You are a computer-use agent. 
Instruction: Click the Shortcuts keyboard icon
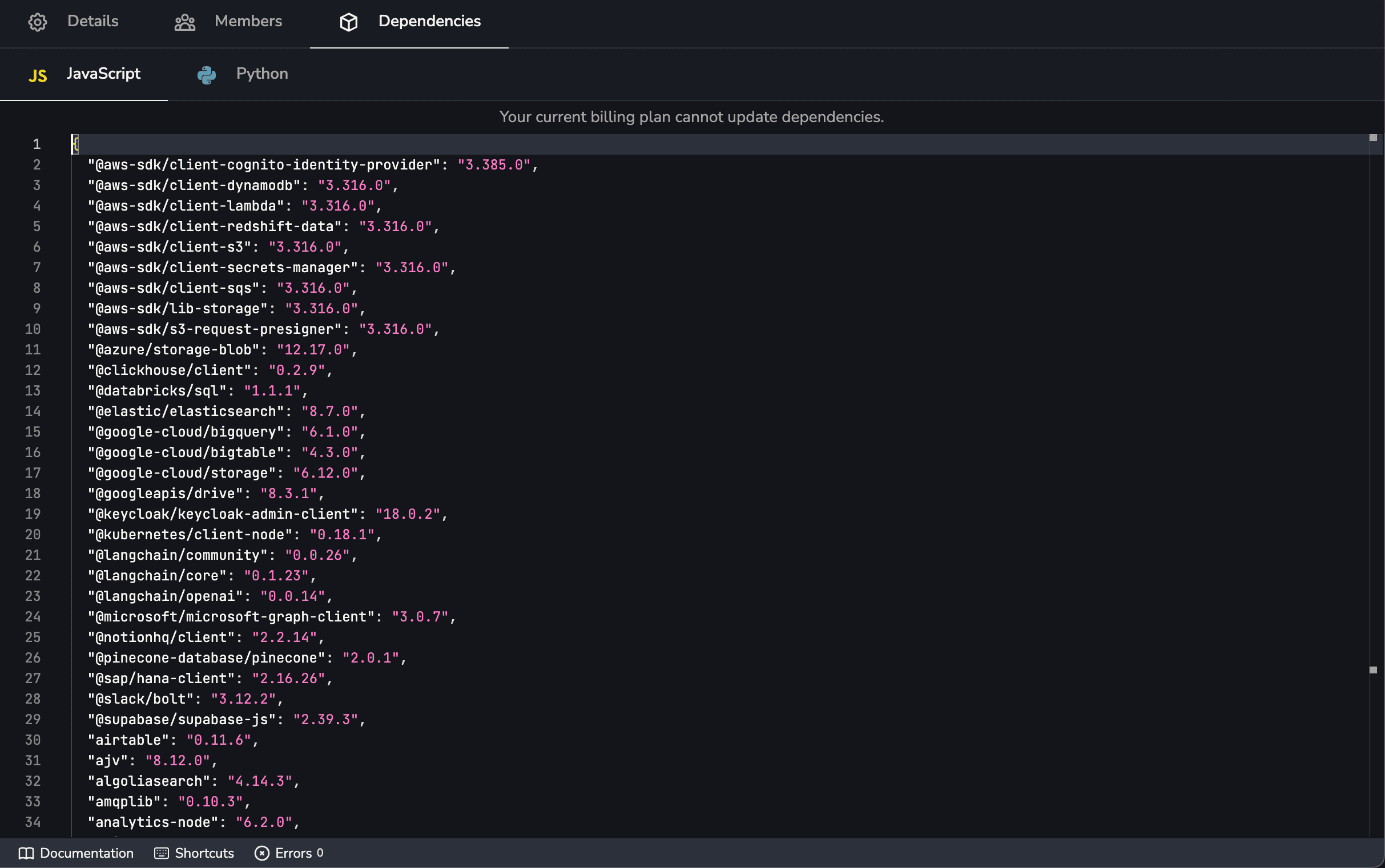tap(162, 853)
